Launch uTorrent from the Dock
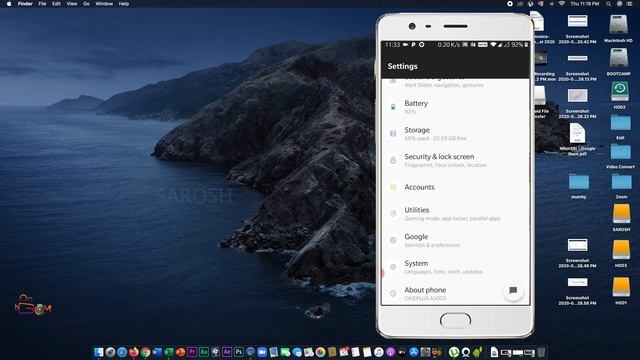The height and width of the screenshot is (360, 640). (x=454, y=352)
